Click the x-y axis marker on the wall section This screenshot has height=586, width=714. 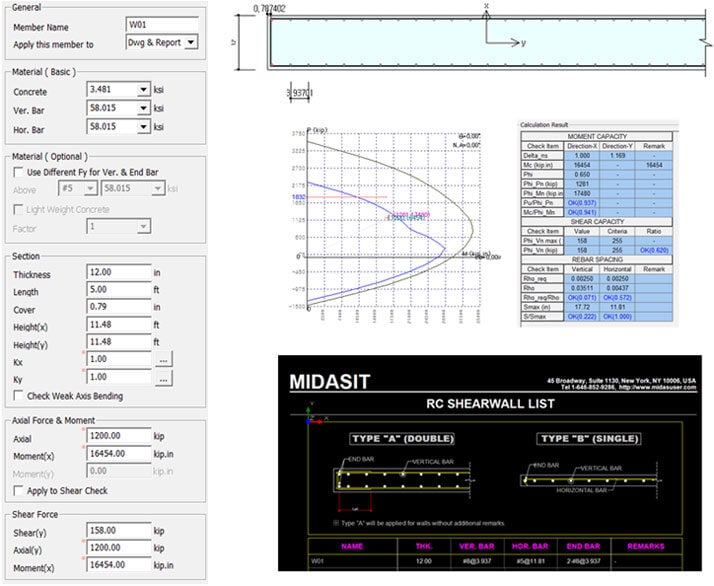pos(497,36)
